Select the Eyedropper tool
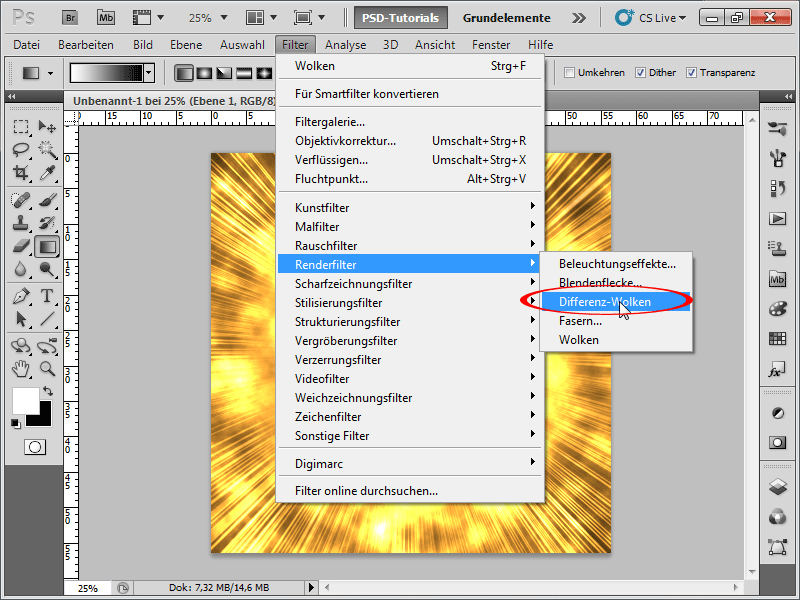Viewport: 800px width, 600px height. pyautogui.click(x=47, y=173)
